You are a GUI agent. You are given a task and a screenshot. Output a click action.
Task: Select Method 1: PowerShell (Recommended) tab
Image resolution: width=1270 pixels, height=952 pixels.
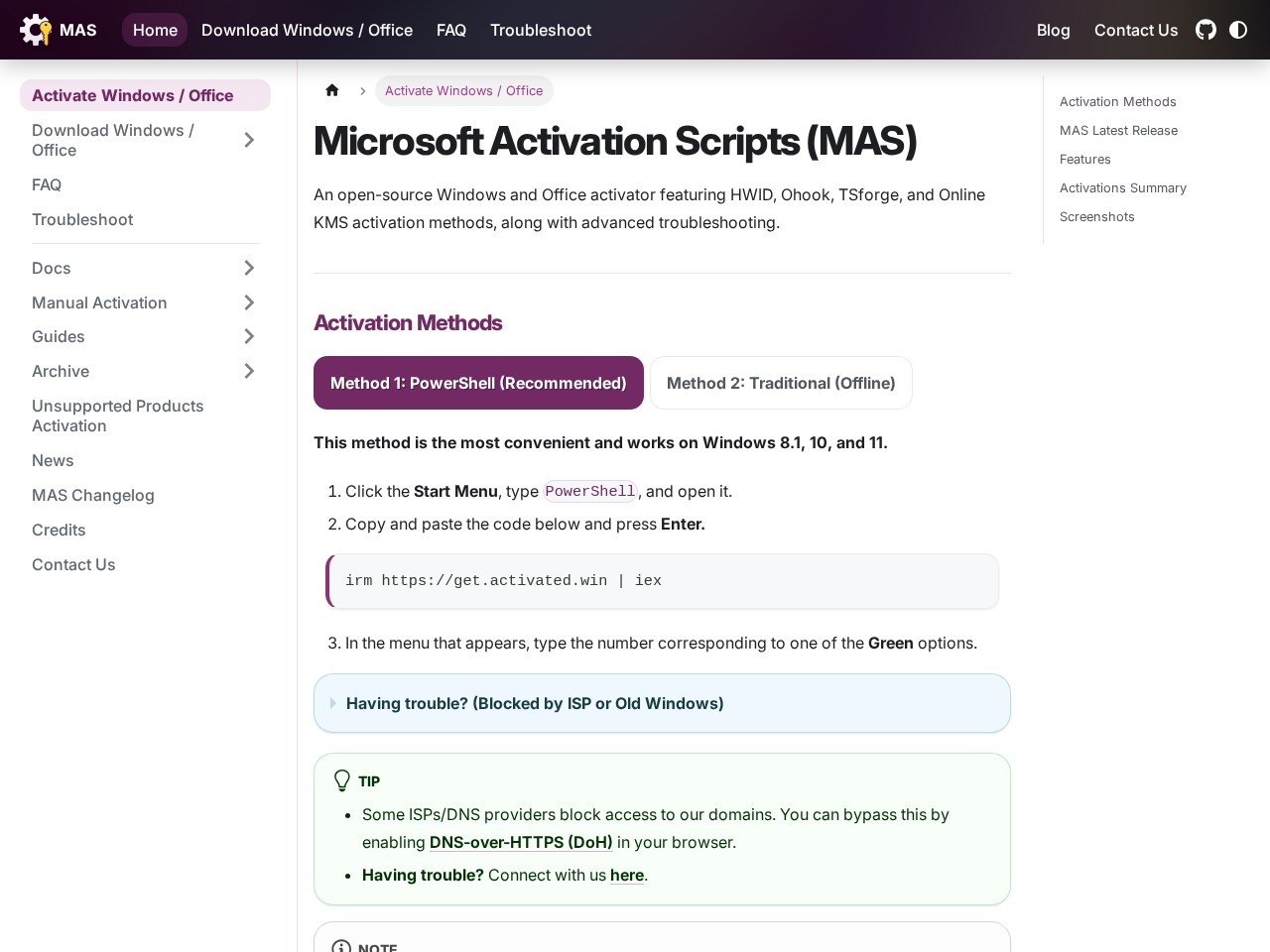pyautogui.click(x=478, y=383)
